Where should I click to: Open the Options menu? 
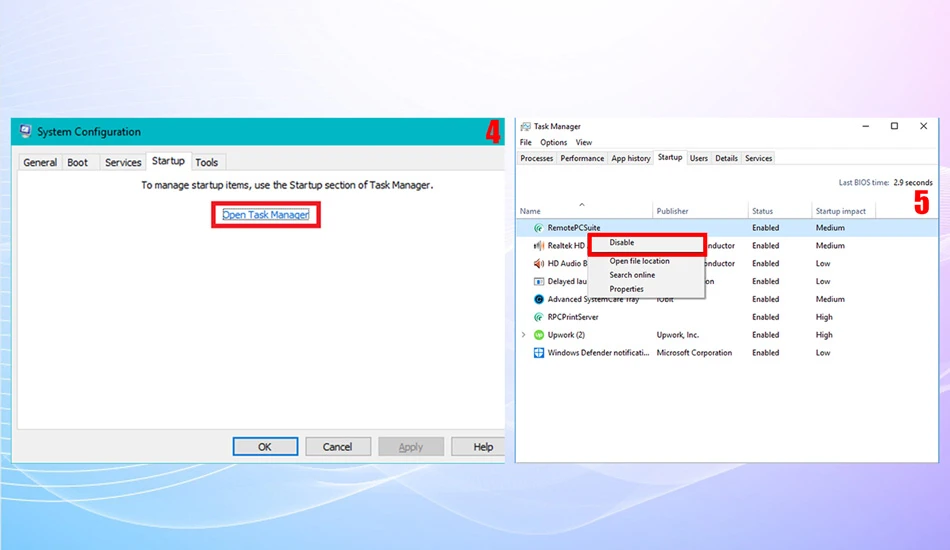553,142
